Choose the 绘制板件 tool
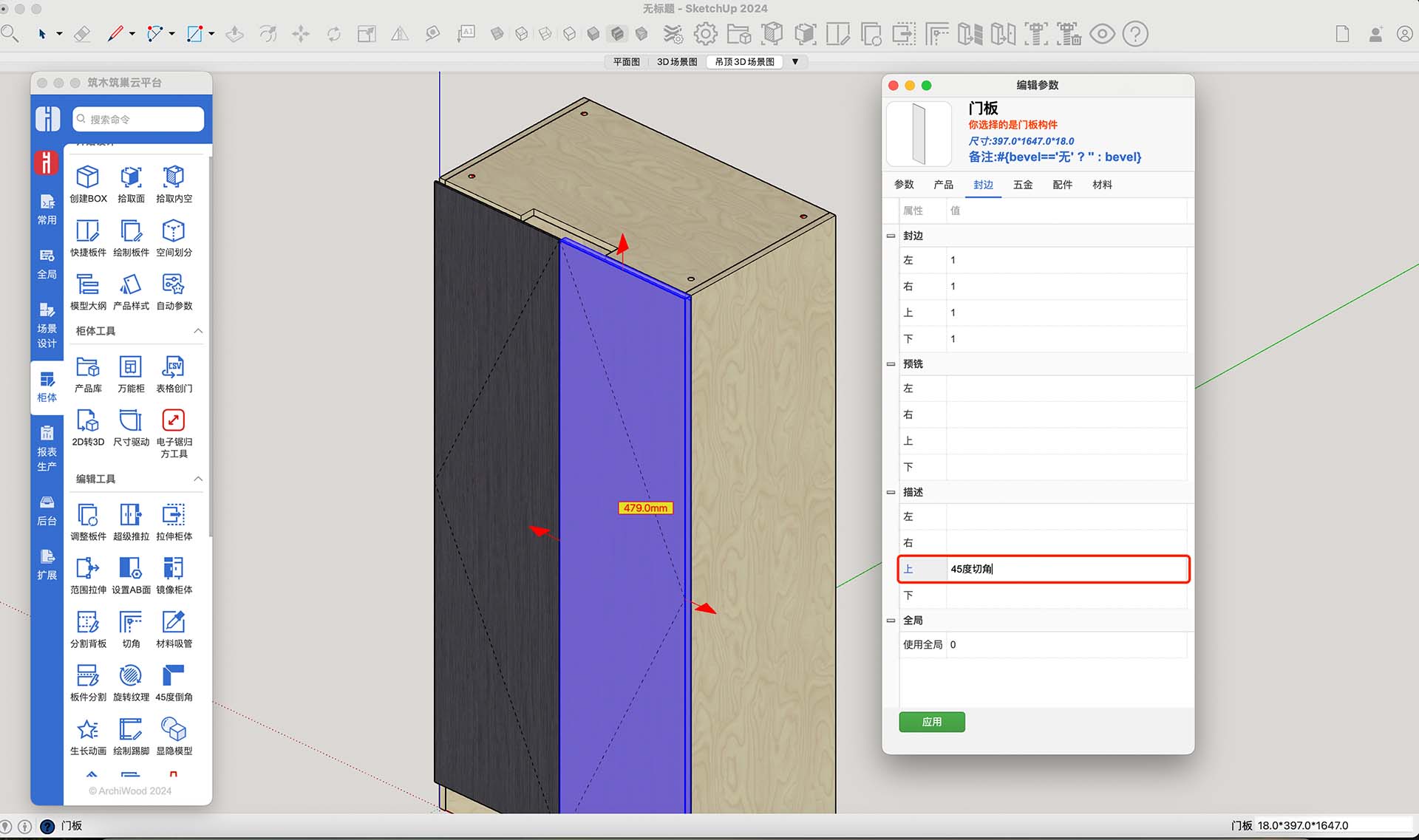The width and height of the screenshot is (1419, 840). point(131,231)
